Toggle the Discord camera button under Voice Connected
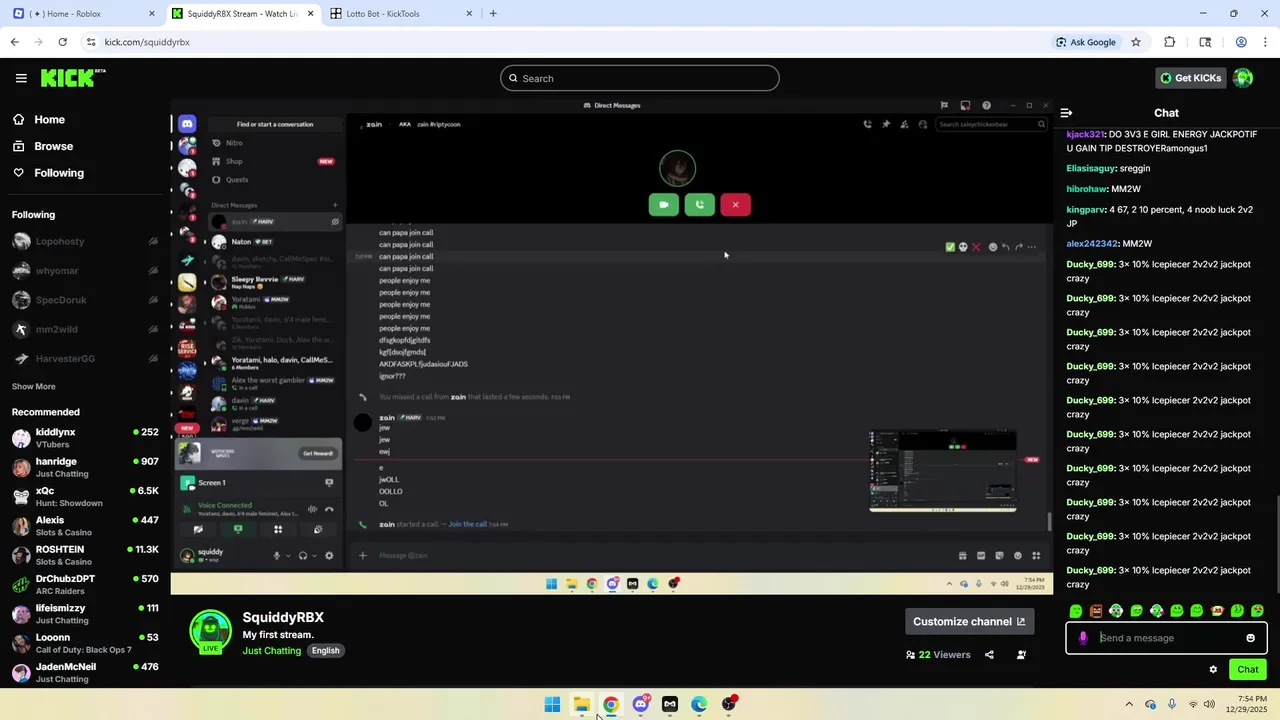Viewport: 1280px width, 720px height. tap(198, 530)
